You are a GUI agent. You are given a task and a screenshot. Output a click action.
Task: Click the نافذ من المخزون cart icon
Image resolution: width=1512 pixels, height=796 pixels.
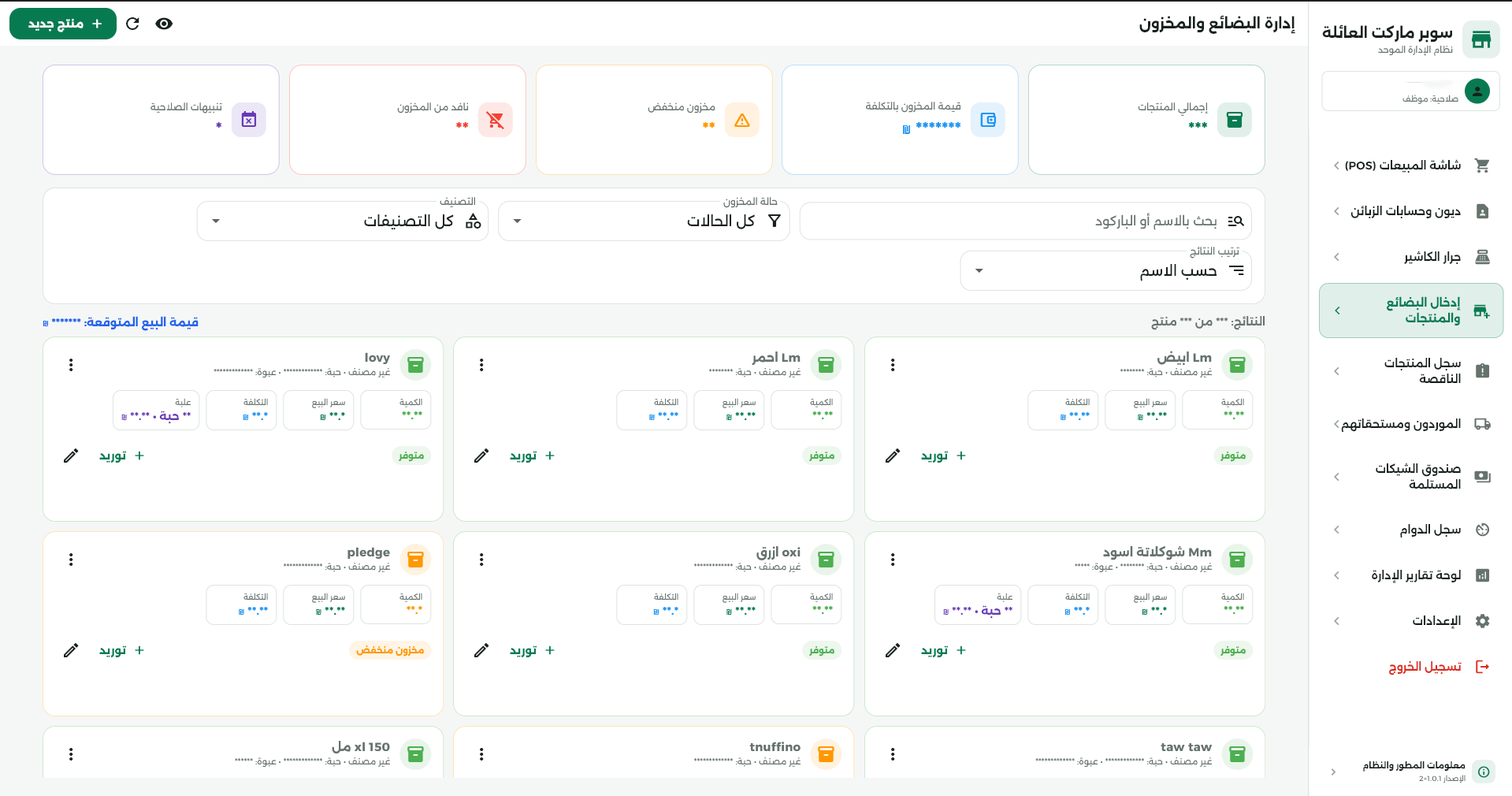point(496,120)
